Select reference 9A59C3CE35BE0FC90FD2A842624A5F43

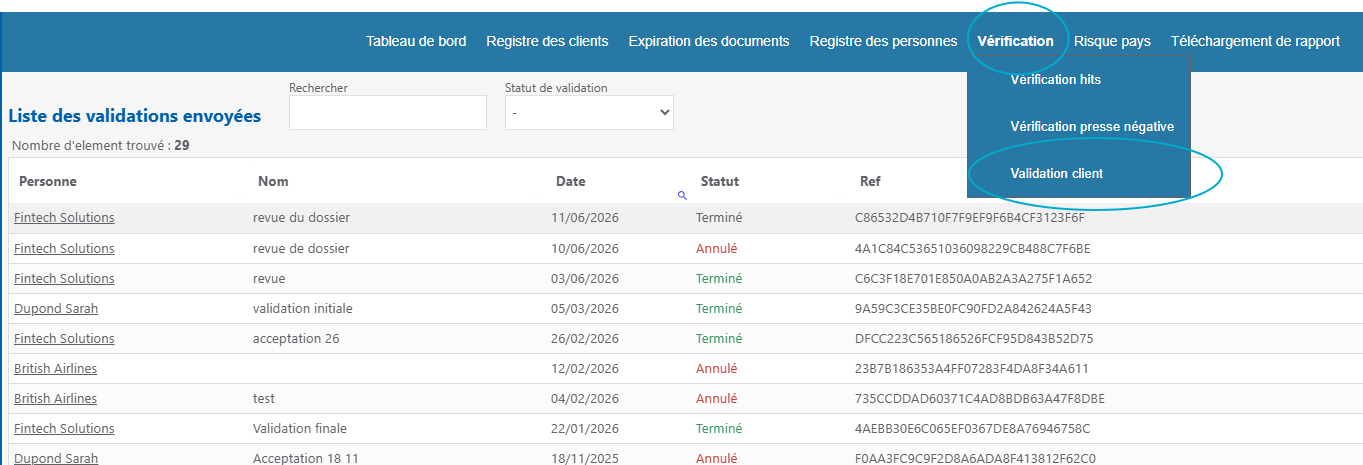click(x=973, y=308)
